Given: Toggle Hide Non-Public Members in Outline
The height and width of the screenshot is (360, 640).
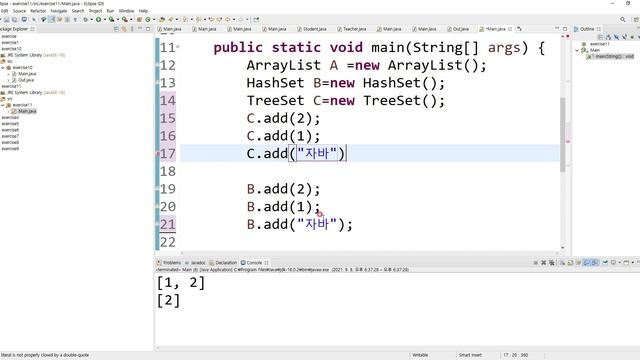Looking at the screenshot, I should [632, 37].
